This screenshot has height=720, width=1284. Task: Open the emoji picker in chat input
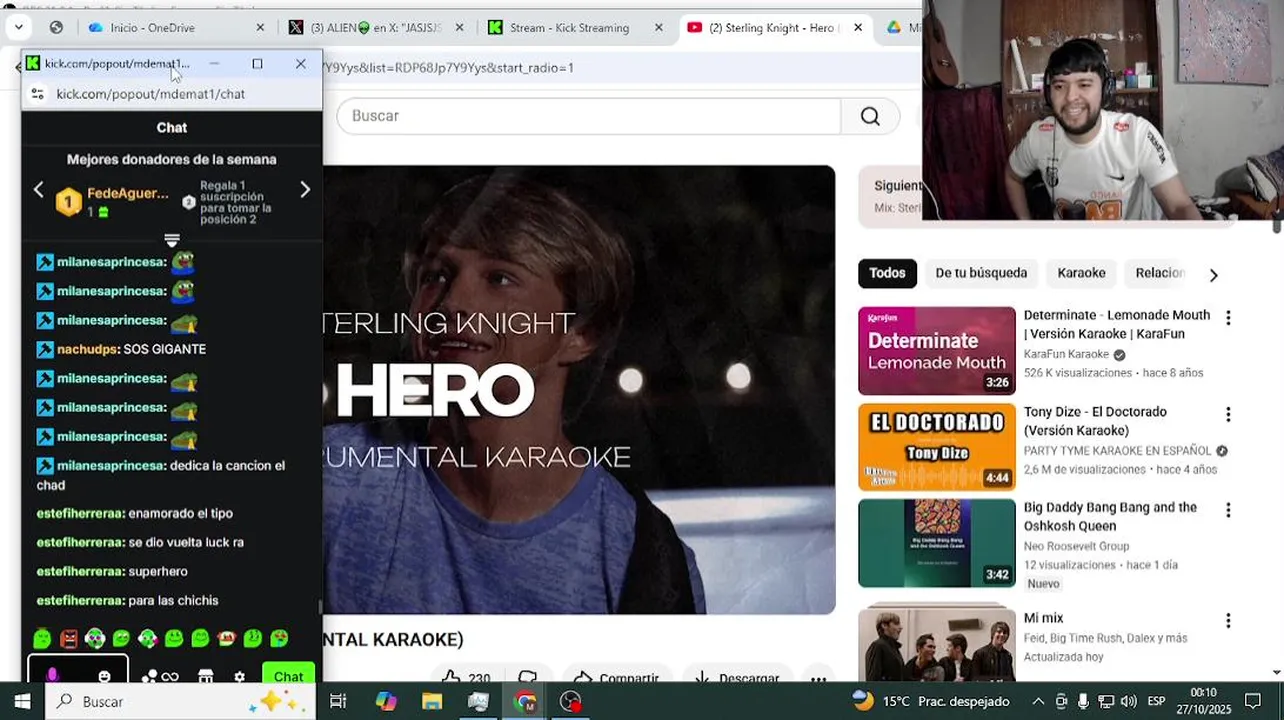pyautogui.click(x=104, y=677)
